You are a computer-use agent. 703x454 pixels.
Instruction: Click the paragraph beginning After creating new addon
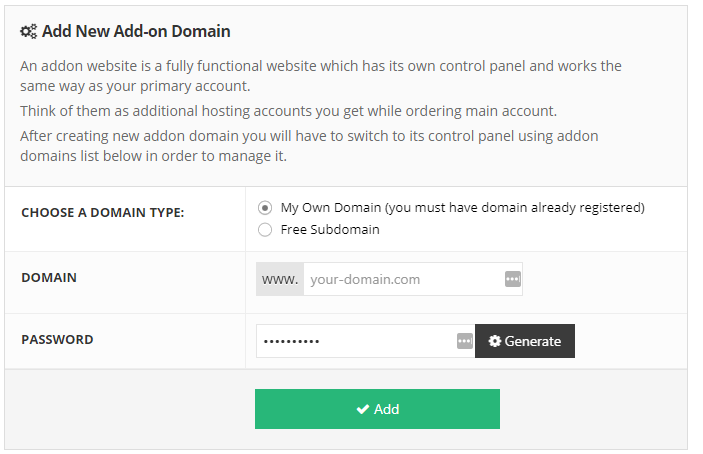pos(309,146)
